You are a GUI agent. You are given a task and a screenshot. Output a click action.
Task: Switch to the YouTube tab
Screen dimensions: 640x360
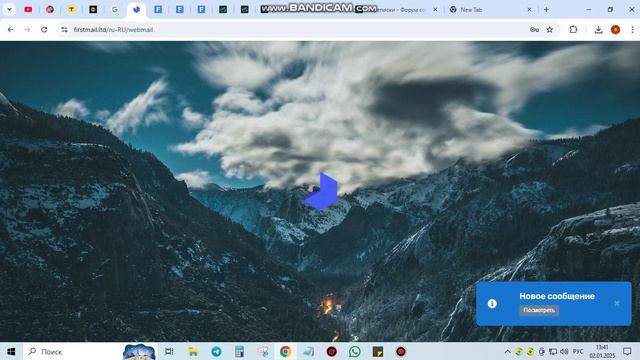click(28, 9)
